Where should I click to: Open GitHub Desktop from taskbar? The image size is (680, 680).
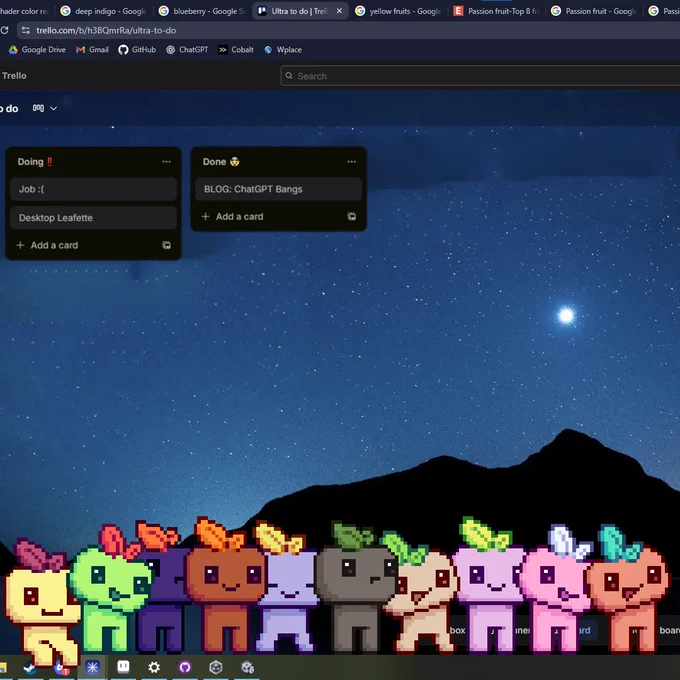[x=185, y=667]
